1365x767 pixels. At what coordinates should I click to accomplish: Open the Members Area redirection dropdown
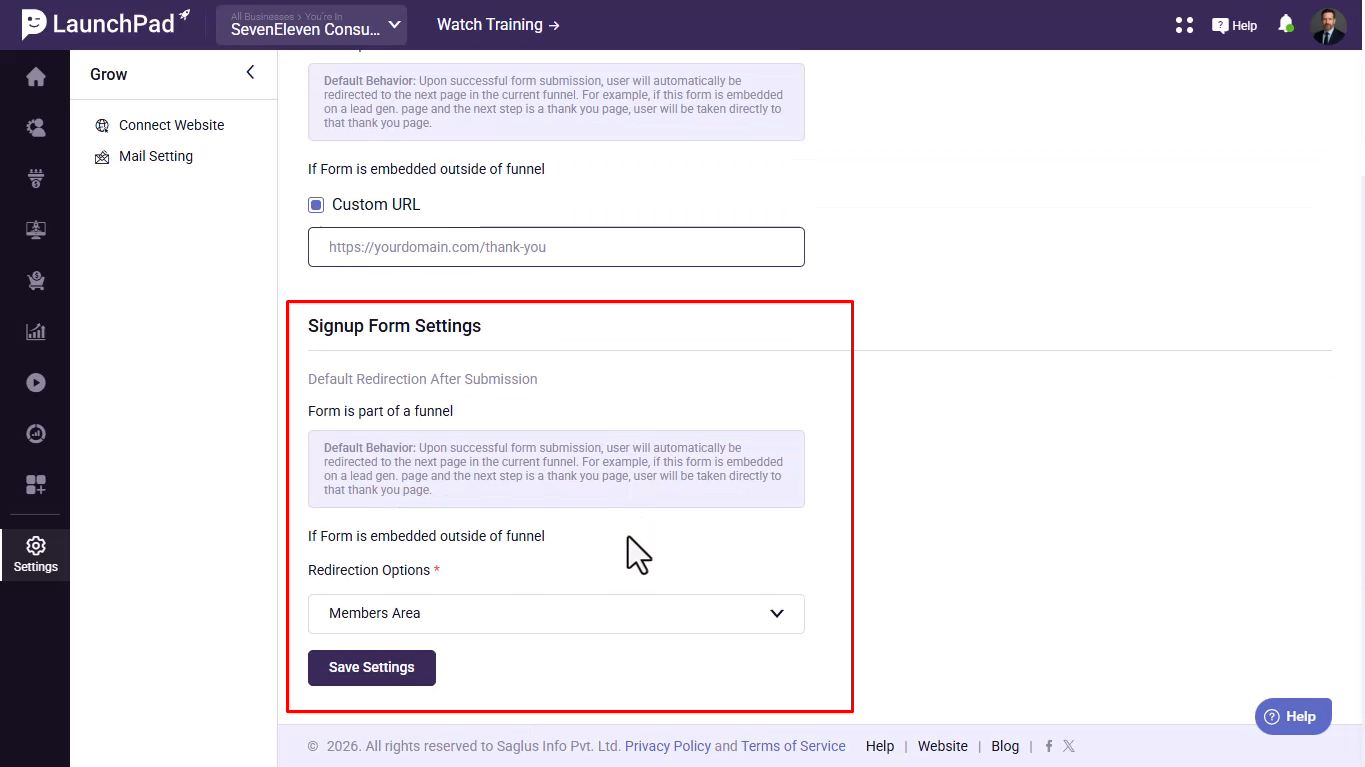556,614
